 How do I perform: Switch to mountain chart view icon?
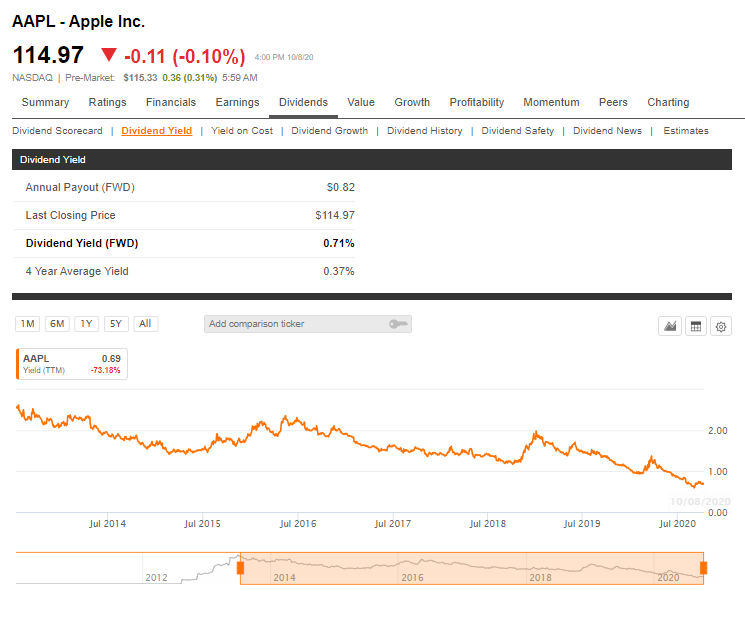670,326
